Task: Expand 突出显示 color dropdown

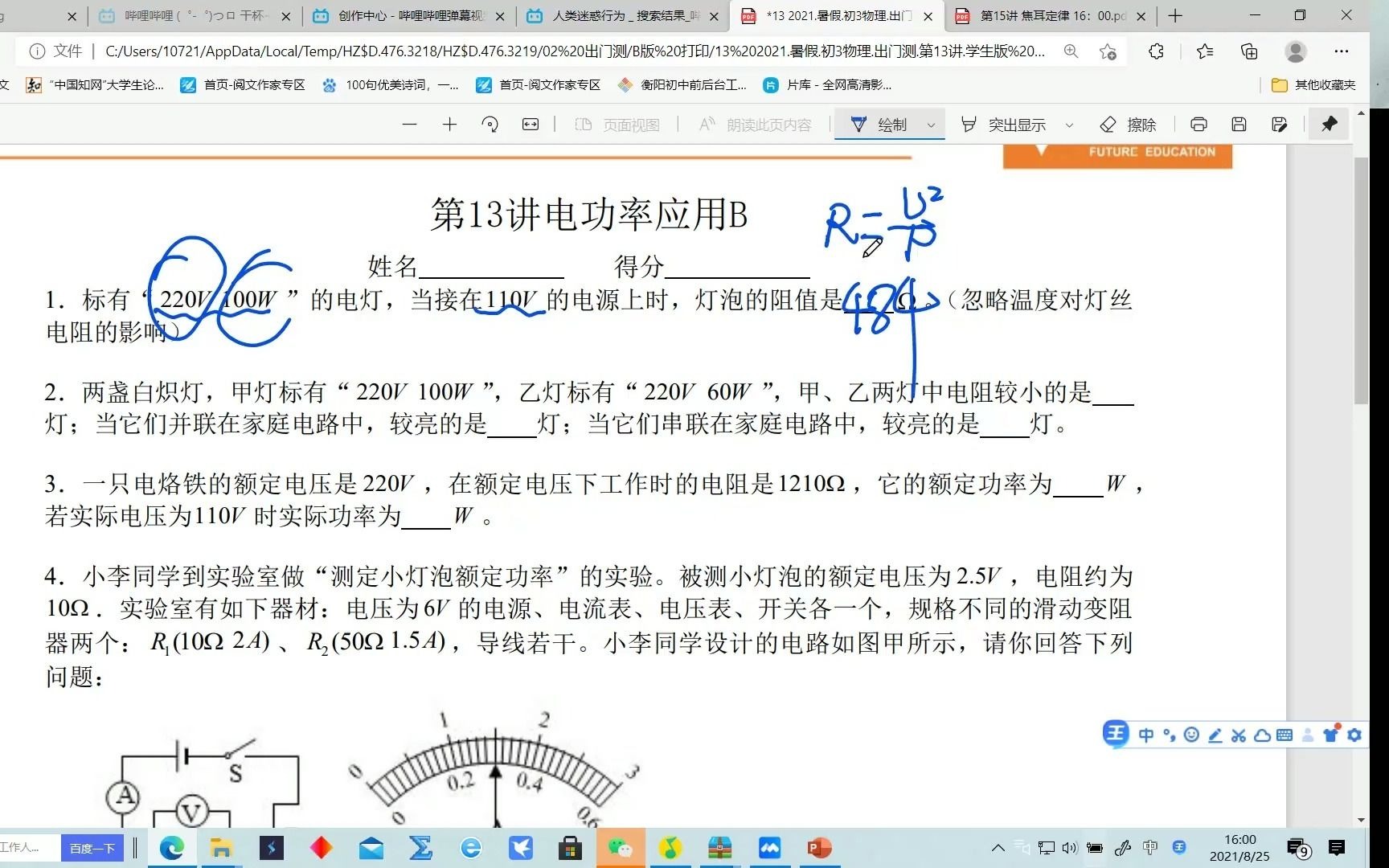Action: click(1069, 125)
